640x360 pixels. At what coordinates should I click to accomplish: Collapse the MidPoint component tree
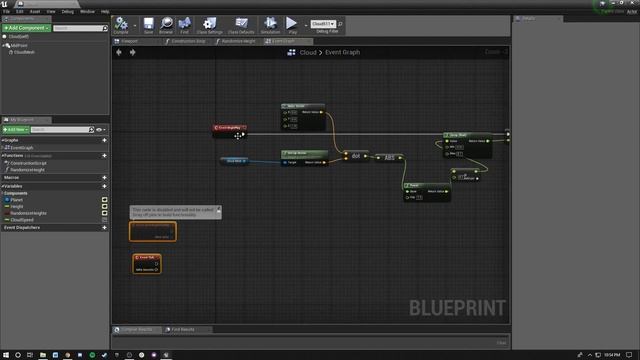(3, 45)
